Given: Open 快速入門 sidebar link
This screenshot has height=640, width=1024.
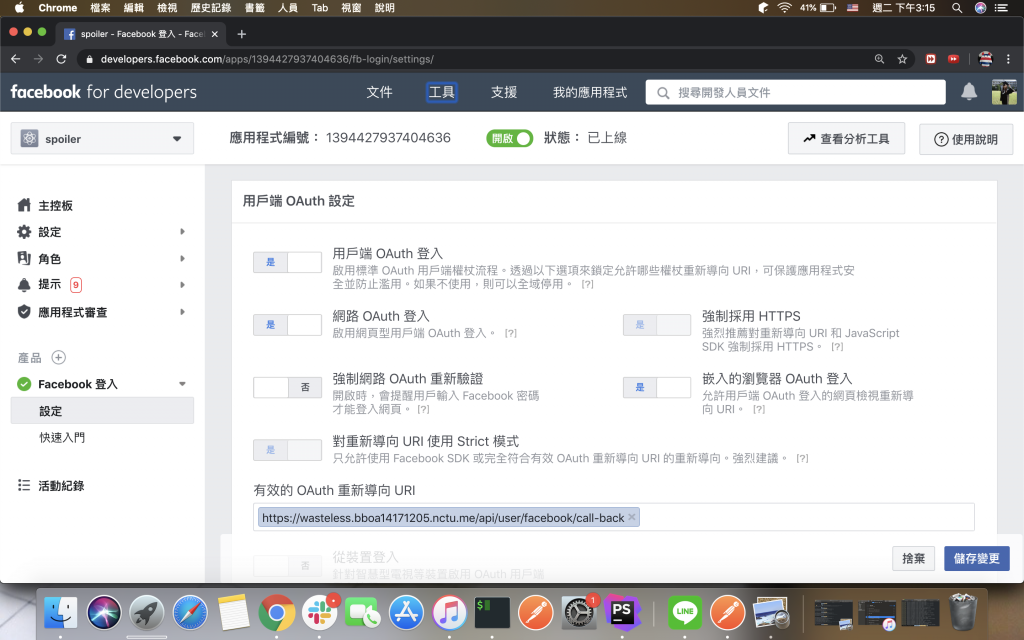Looking at the screenshot, I should pos(62,438).
